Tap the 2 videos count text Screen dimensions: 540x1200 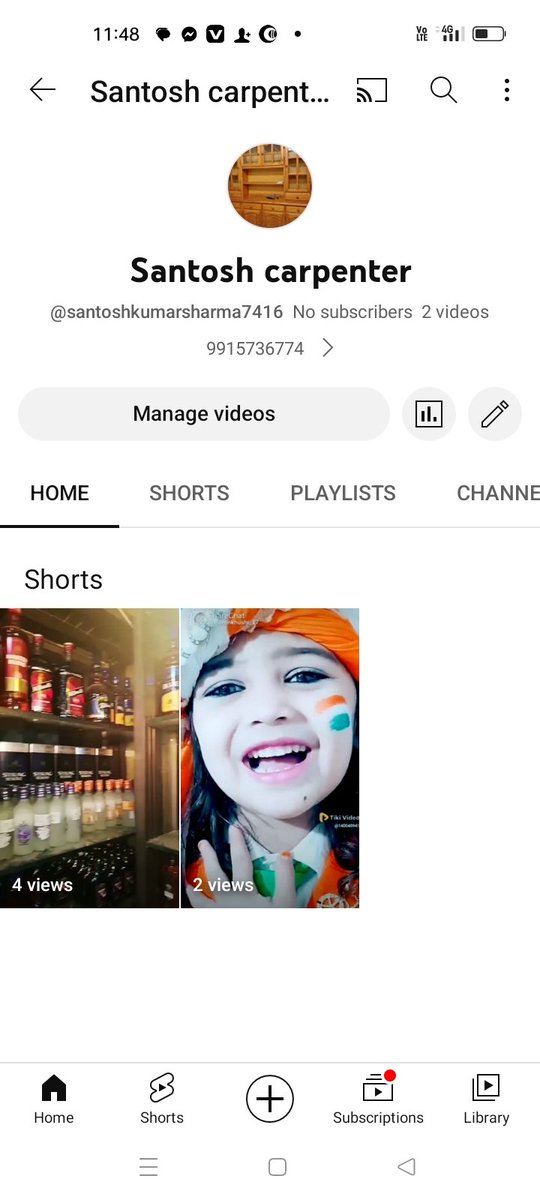(455, 312)
